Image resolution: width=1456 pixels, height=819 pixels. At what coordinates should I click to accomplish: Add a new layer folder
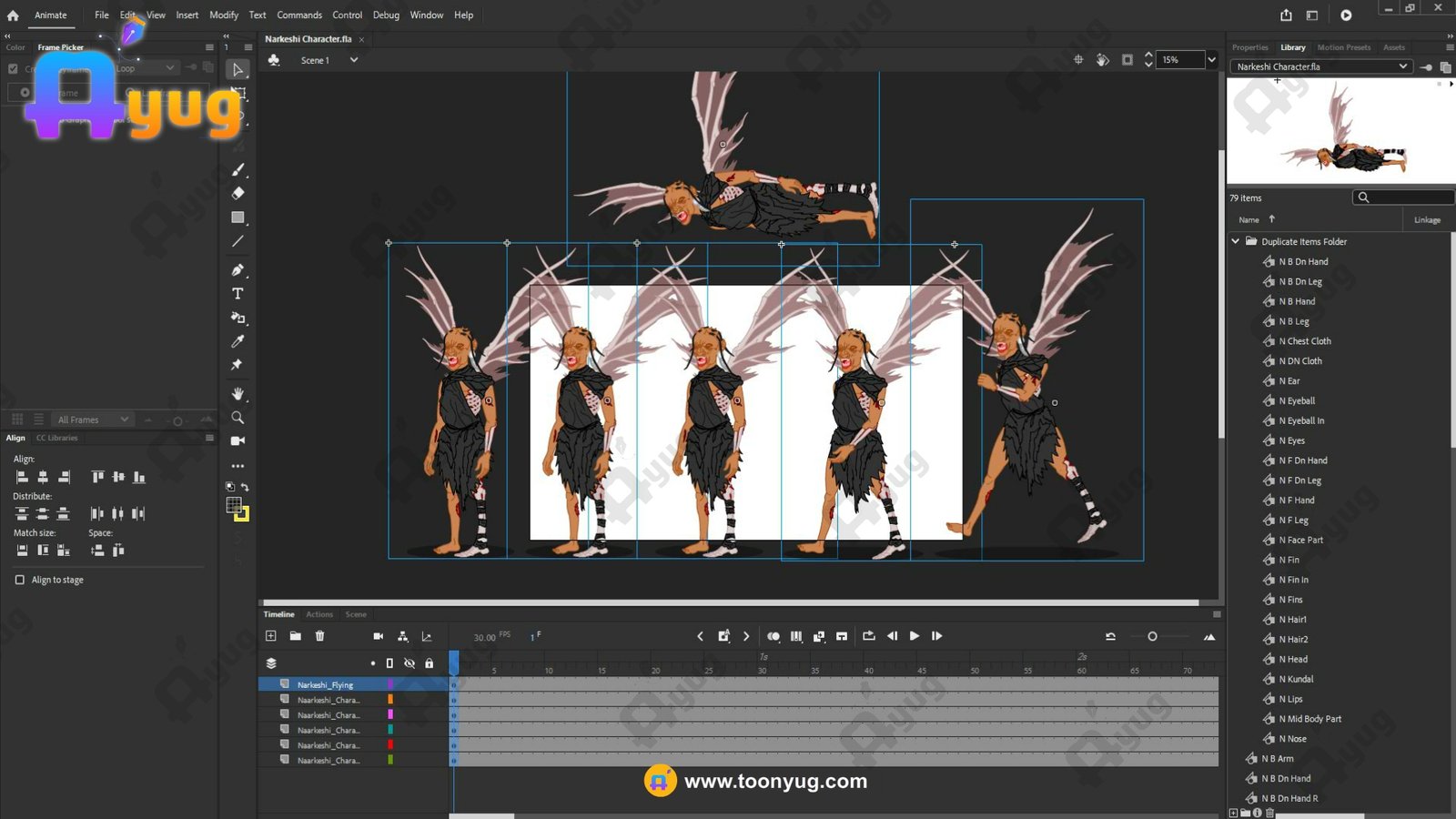(x=295, y=636)
